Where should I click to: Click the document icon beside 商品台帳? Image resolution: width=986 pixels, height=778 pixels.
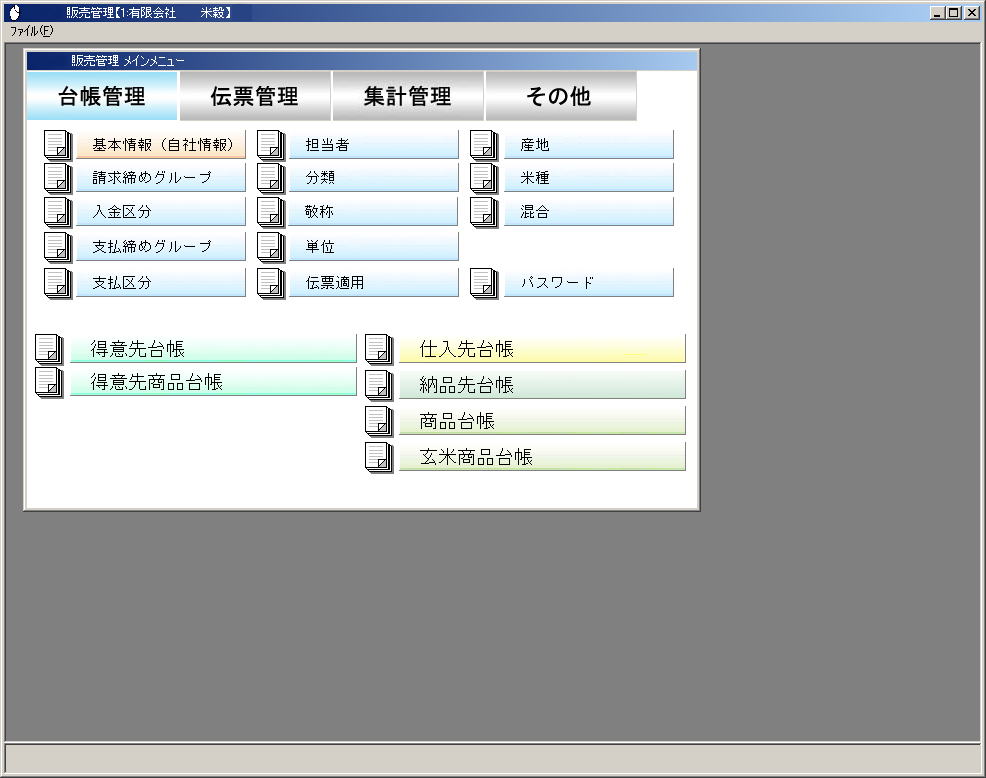[379, 421]
